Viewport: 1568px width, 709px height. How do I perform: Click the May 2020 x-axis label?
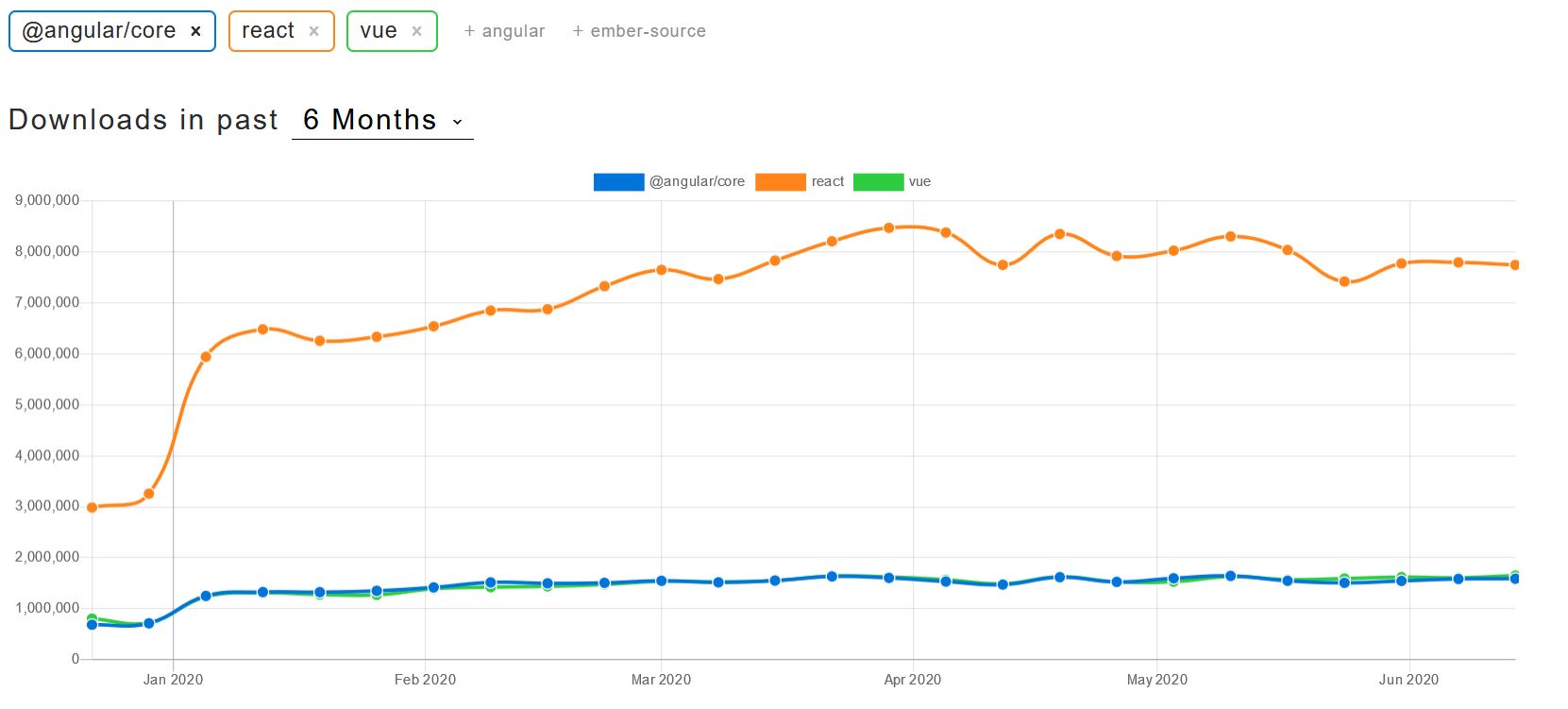(x=1157, y=680)
